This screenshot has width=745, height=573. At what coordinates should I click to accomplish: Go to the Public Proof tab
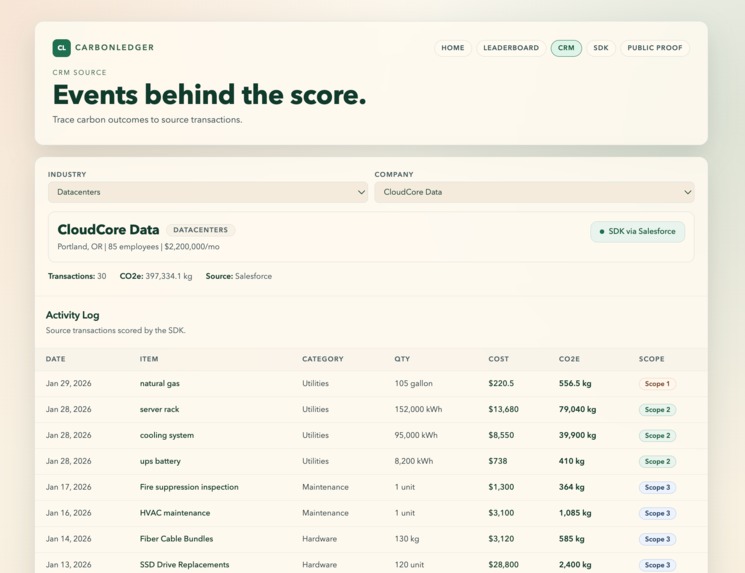pos(655,48)
